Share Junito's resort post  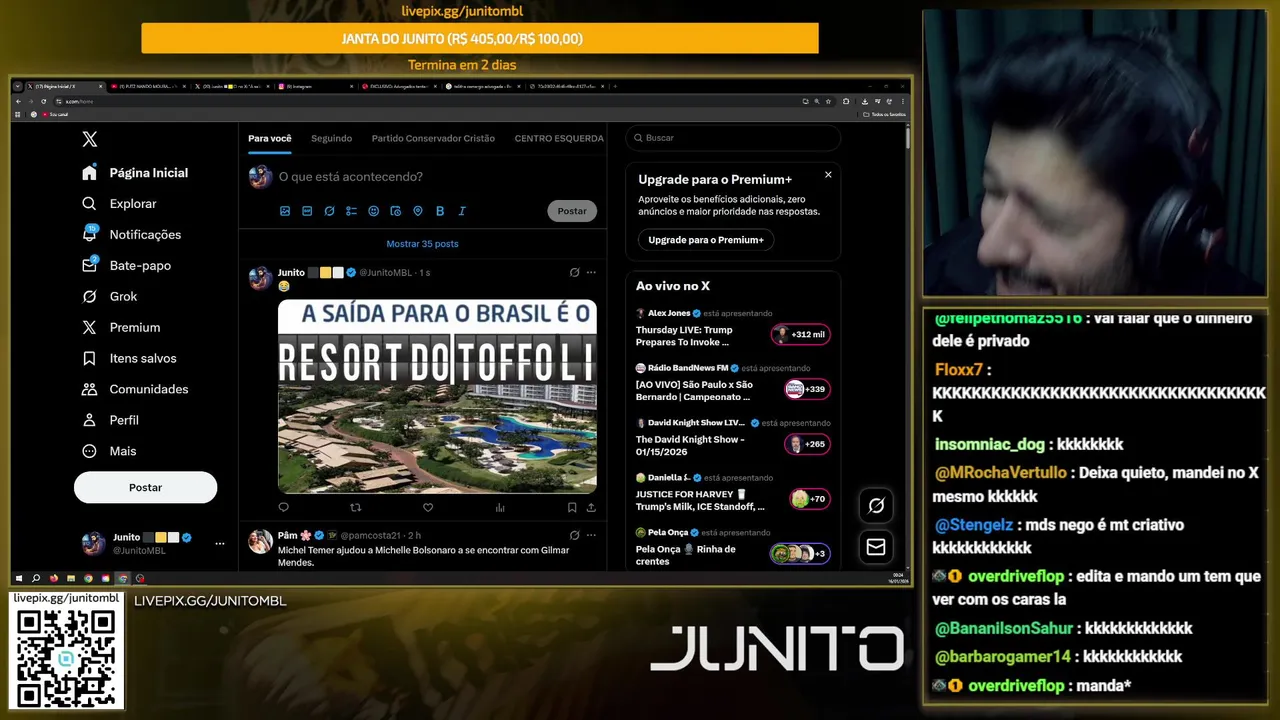coord(591,508)
